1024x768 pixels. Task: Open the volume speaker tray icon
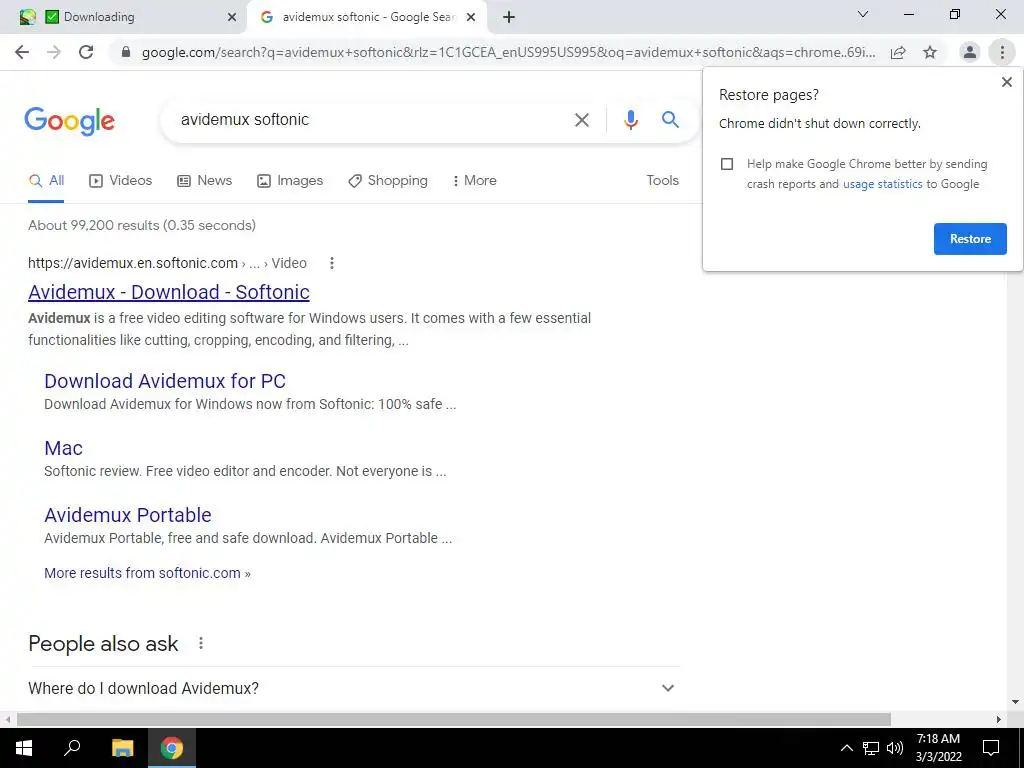coord(895,748)
